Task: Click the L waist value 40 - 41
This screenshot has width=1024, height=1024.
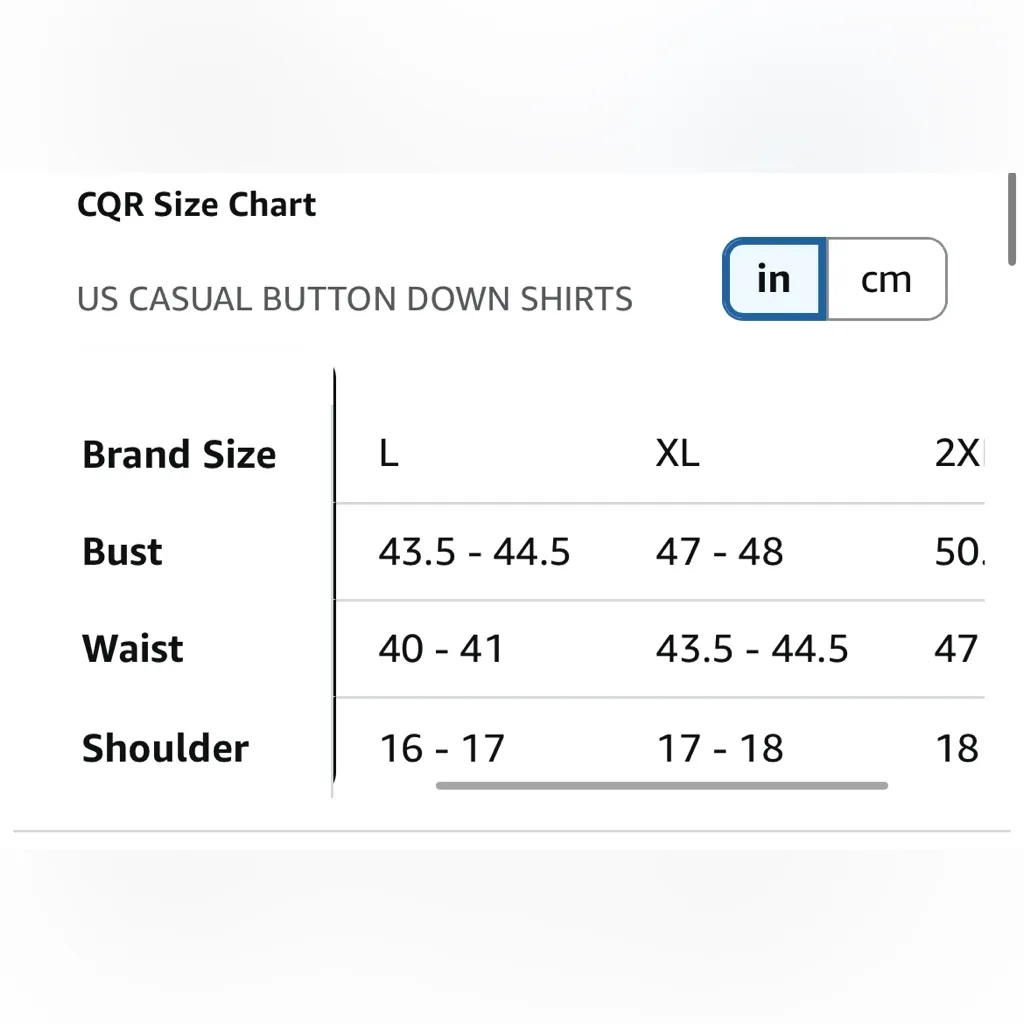Action: (440, 648)
